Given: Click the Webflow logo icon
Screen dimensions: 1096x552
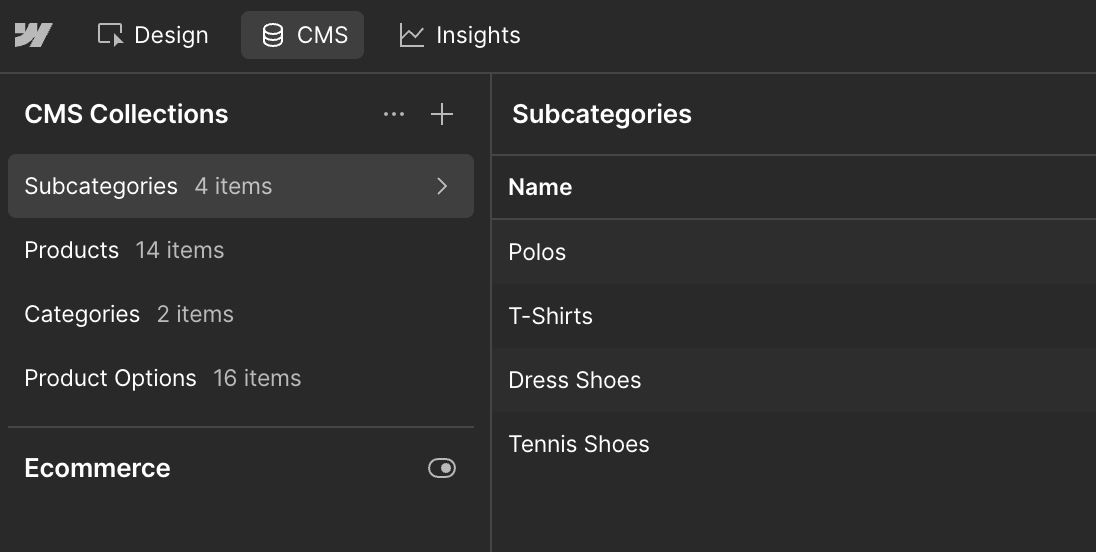Looking at the screenshot, I should point(33,35).
